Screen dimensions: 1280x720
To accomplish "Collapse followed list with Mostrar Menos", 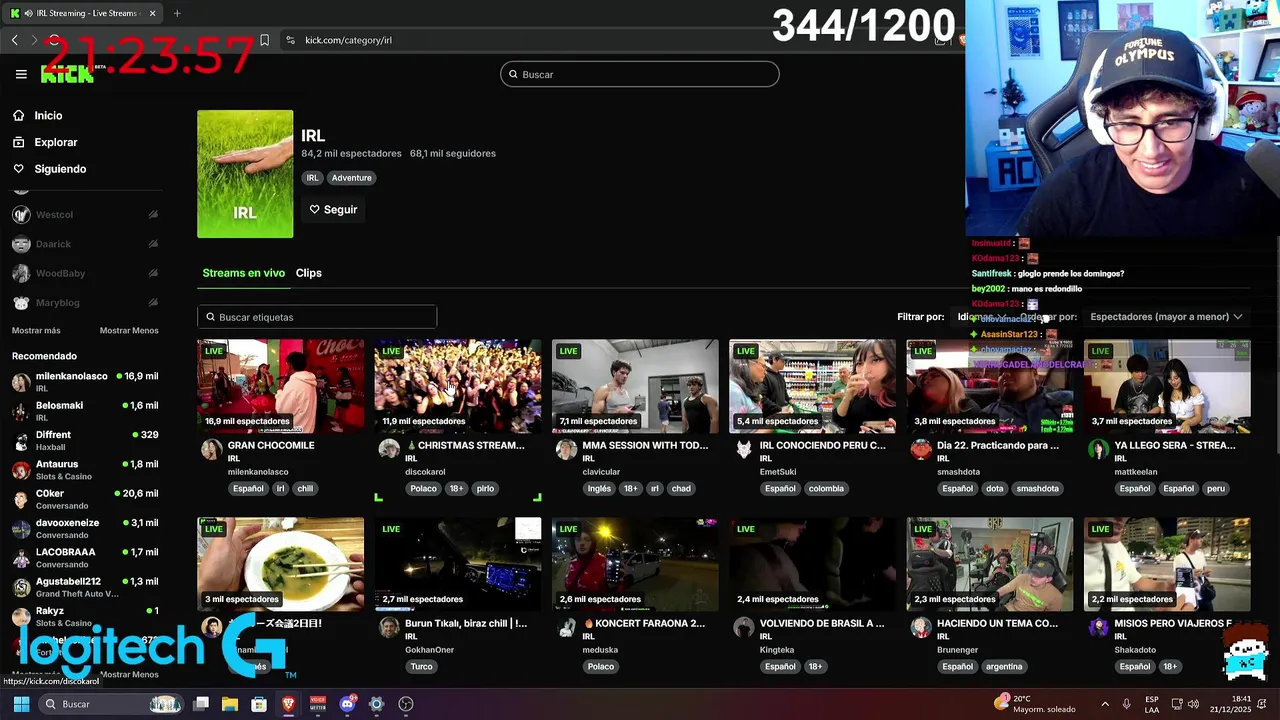I will [x=129, y=331].
